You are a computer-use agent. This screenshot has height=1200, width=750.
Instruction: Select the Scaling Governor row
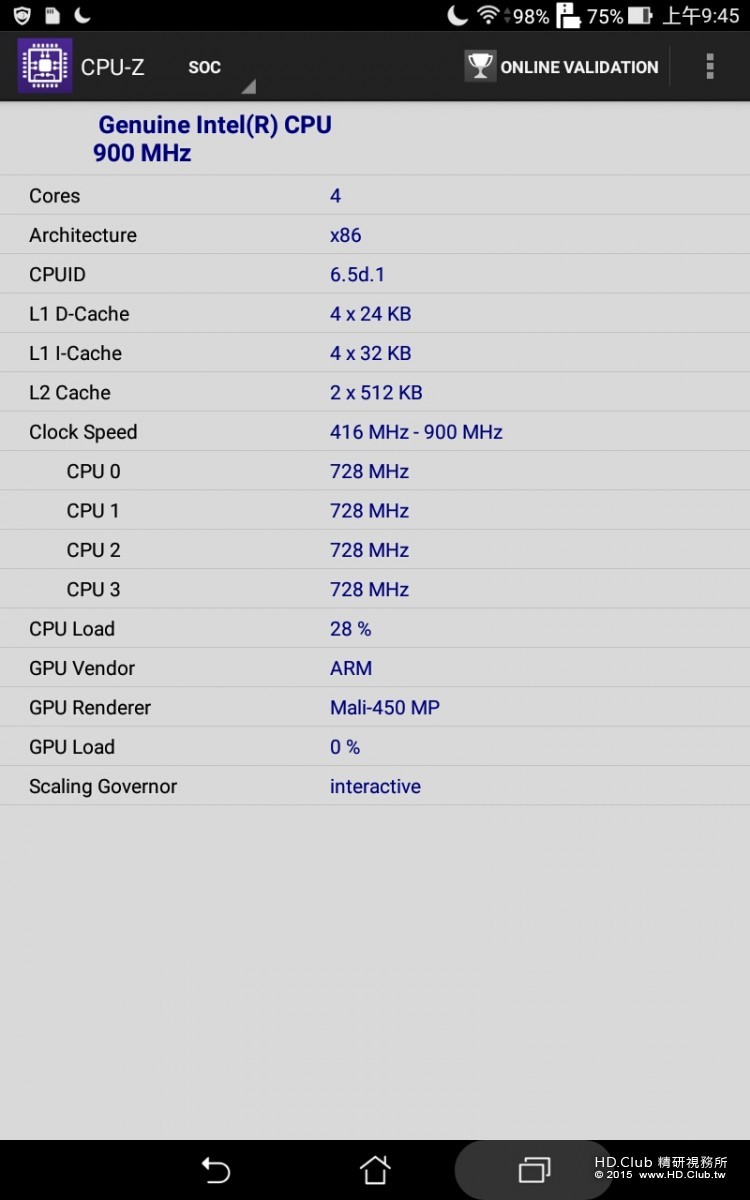pos(375,786)
